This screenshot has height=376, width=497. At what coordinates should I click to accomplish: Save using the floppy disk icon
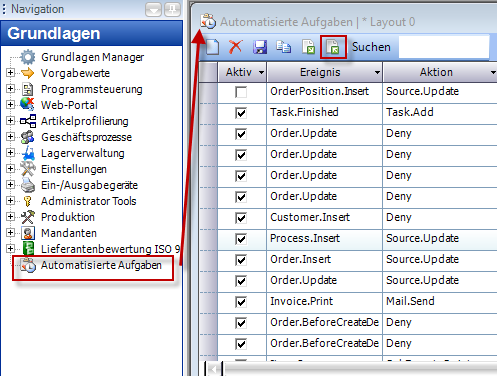260,47
